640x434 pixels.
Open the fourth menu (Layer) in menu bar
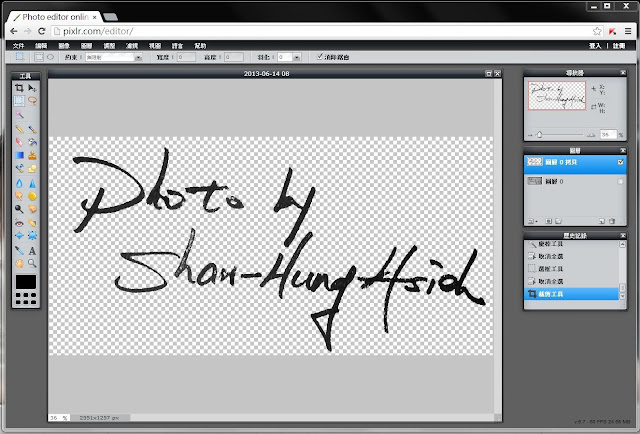tap(87, 46)
